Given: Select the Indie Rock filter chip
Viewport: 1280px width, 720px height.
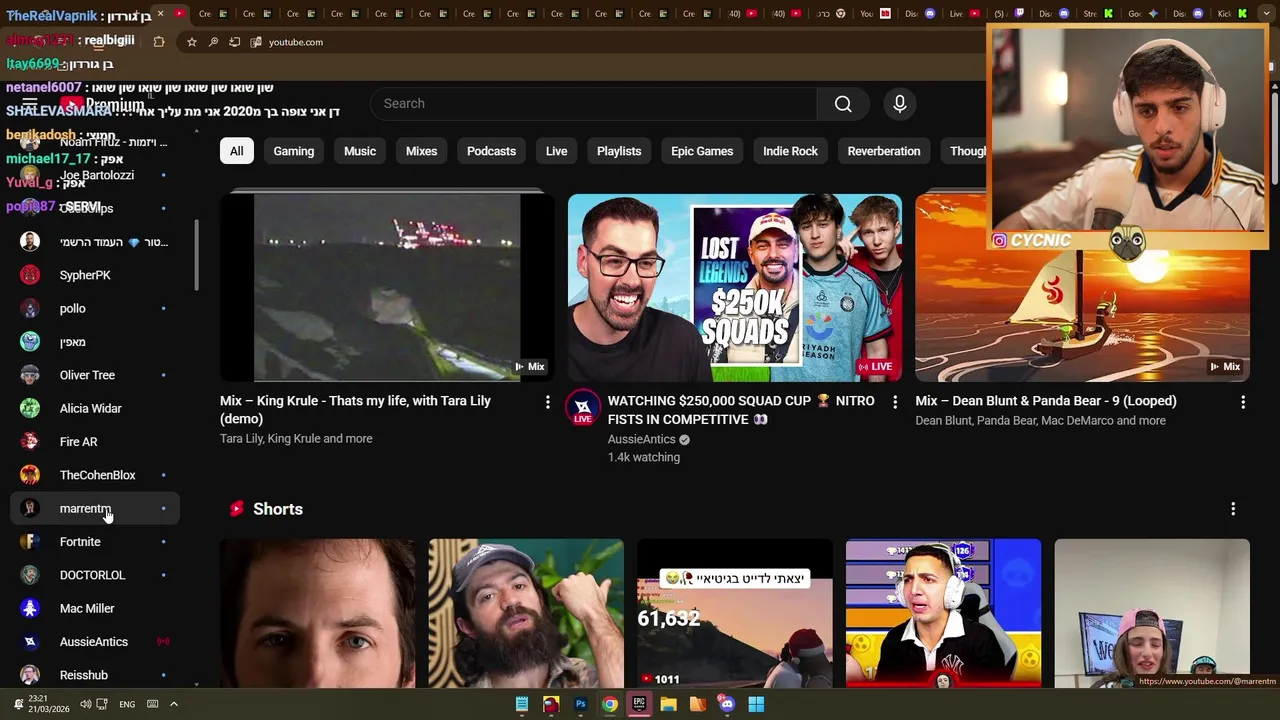Looking at the screenshot, I should (x=790, y=151).
